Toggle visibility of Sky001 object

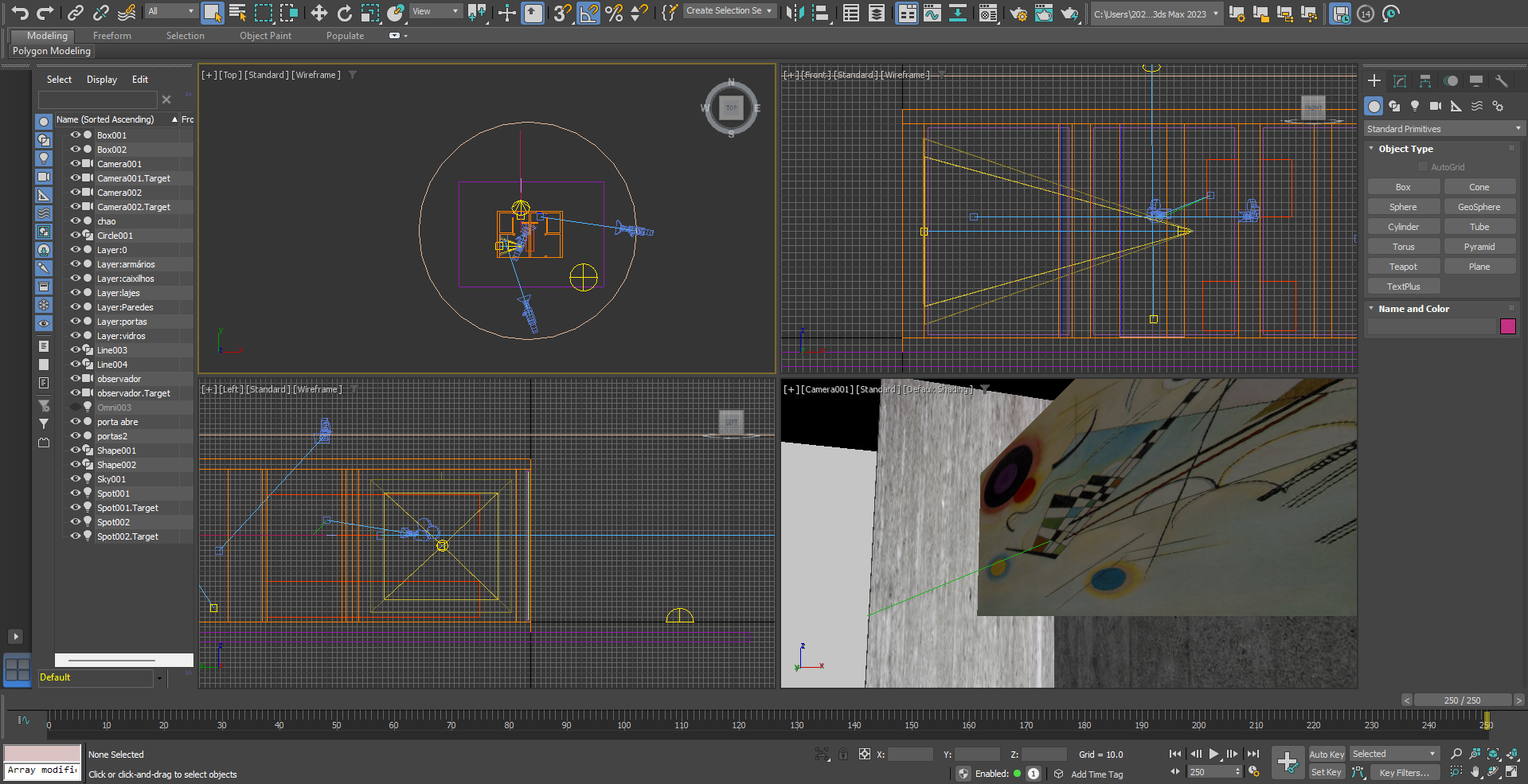(76, 479)
